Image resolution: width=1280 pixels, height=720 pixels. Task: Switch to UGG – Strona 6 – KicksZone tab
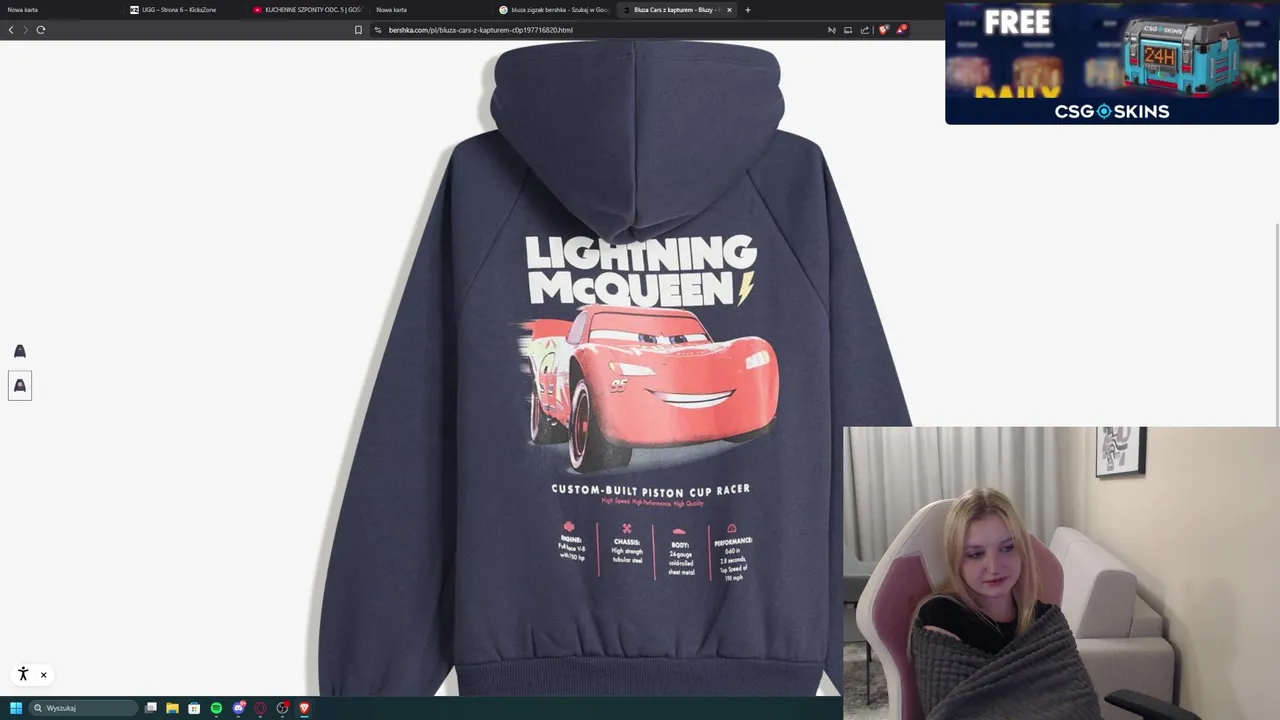[184, 10]
